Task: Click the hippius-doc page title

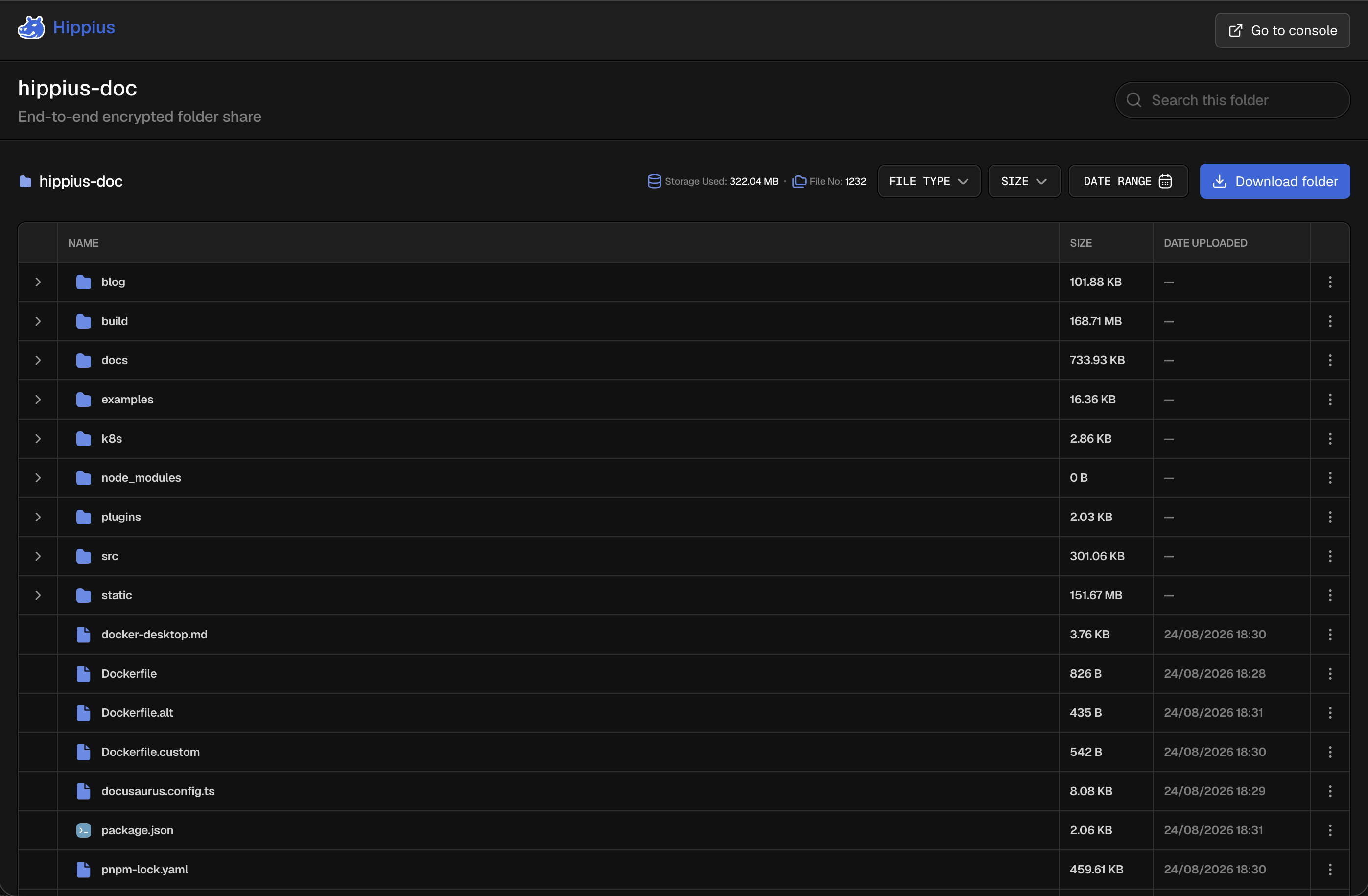Action: pyautogui.click(x=77, y=88)
